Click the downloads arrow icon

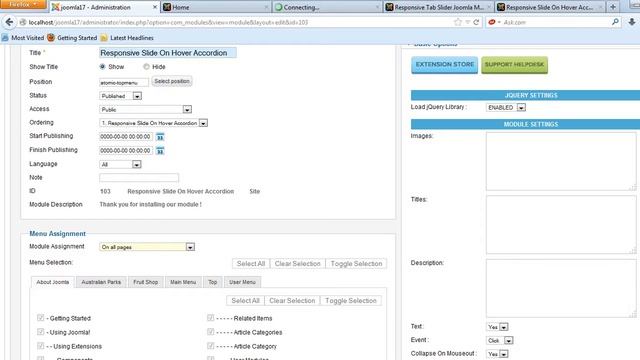coord(631,22)
